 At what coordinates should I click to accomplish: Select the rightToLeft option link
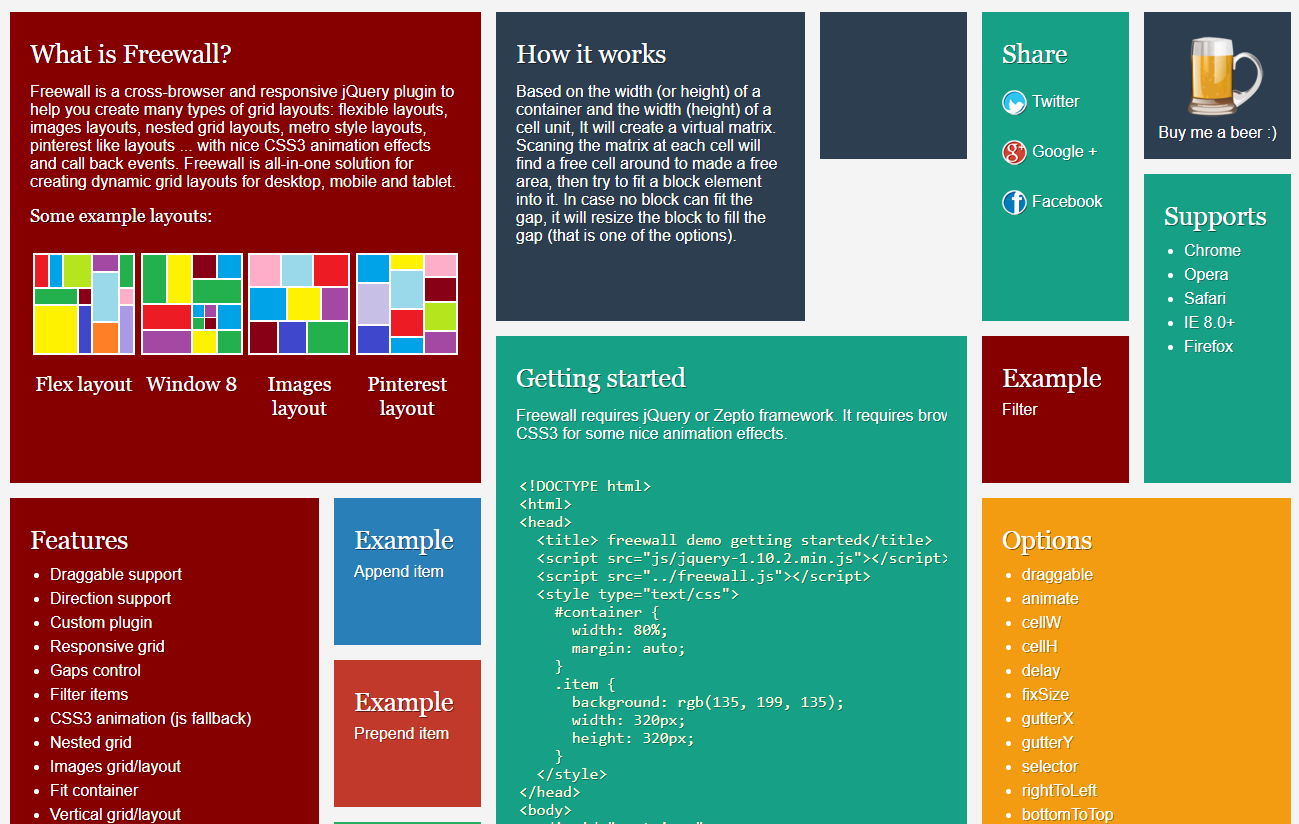pyautogui.click(x=1059, y=791)
